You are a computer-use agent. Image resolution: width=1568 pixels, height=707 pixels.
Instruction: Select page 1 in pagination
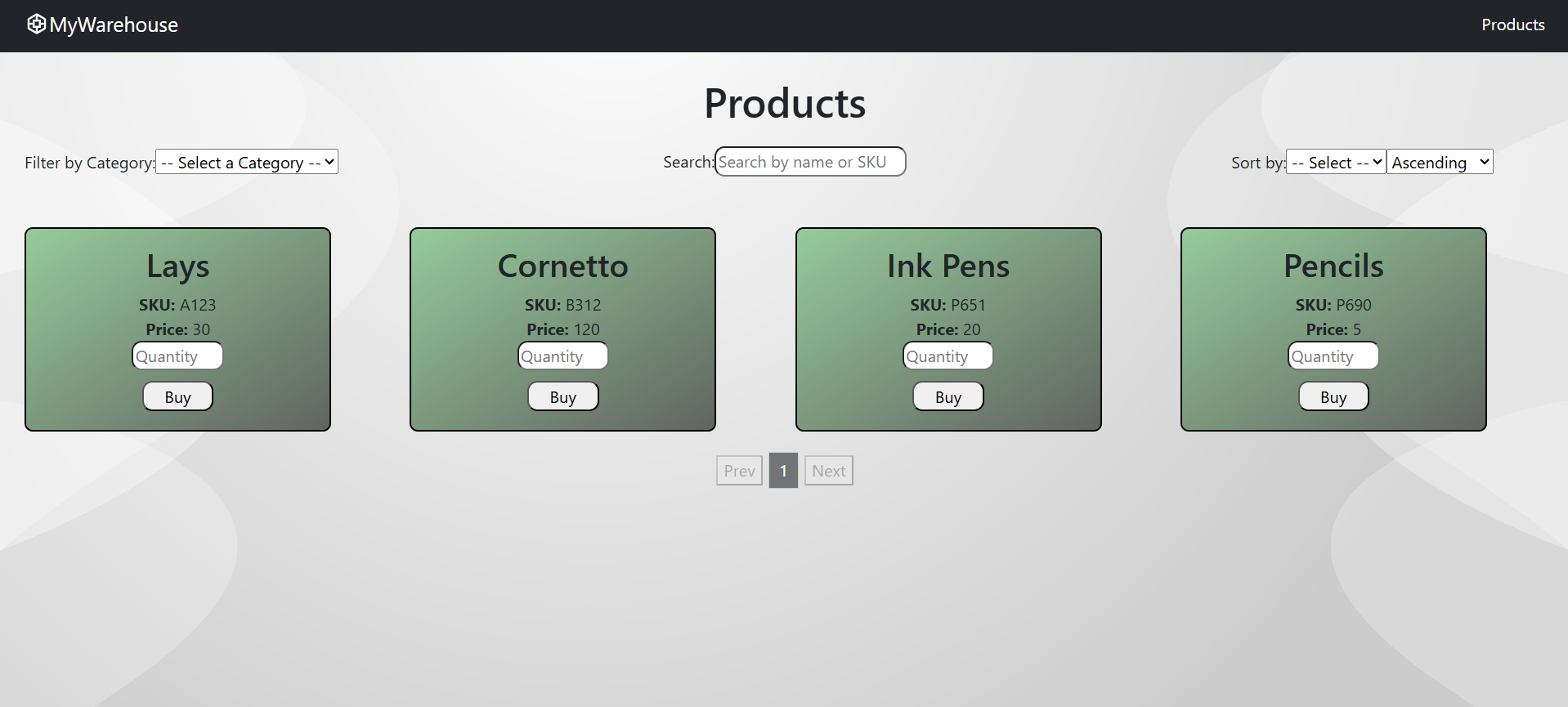pos(783,471)
